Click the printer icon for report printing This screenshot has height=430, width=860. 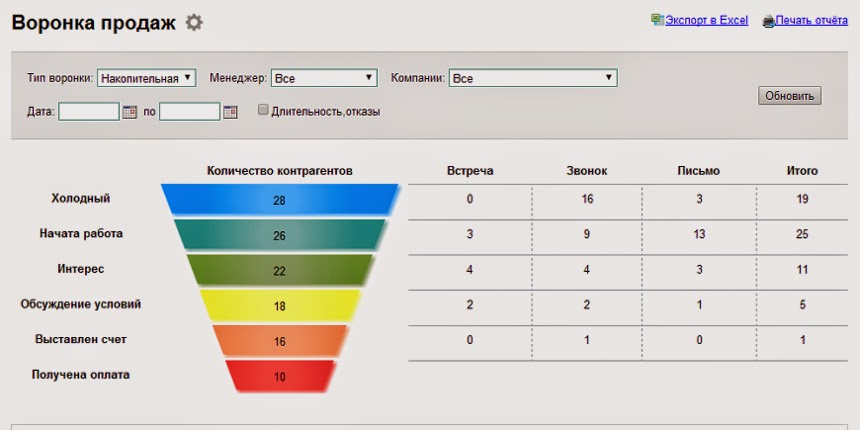768,21
